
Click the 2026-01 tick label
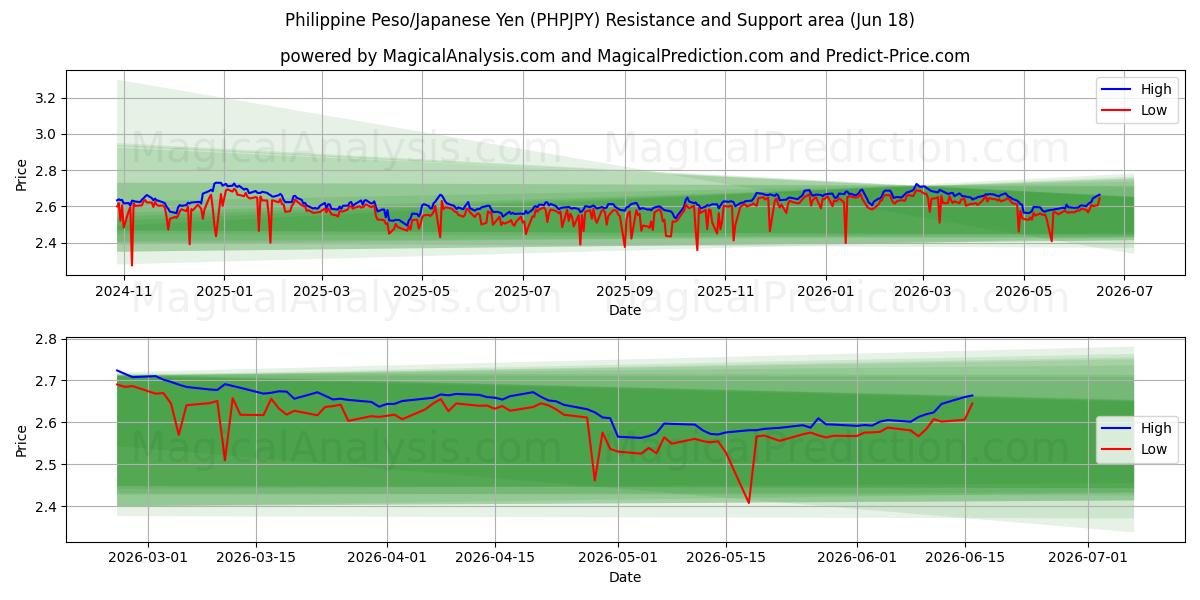[825, 292]
